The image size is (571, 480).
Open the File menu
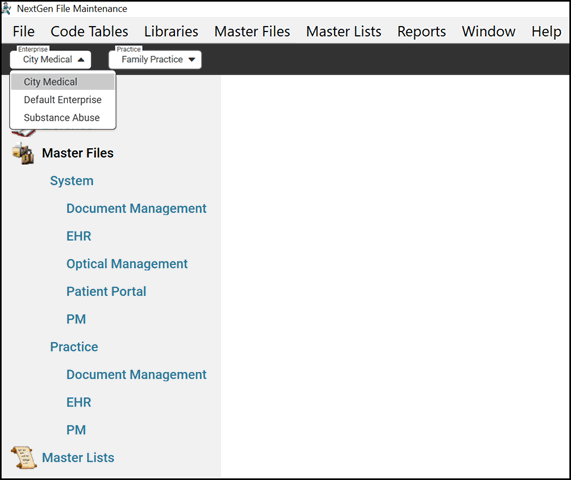pos(23,31)
